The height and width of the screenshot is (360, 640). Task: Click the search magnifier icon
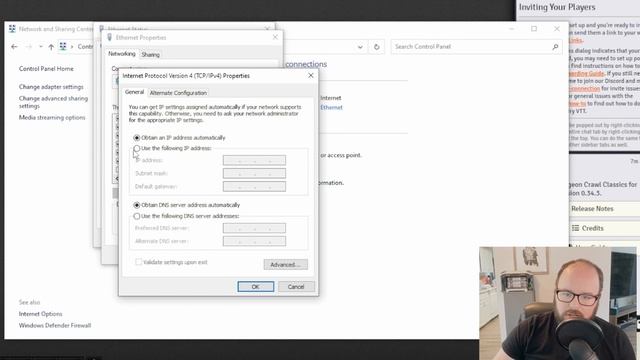555,47
